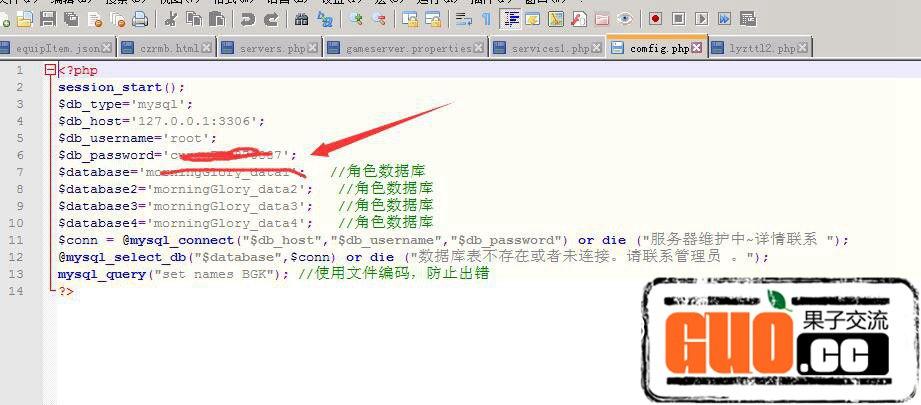
Task: Toggle word wrap in the toolbar
Action: tap(463, 19)
